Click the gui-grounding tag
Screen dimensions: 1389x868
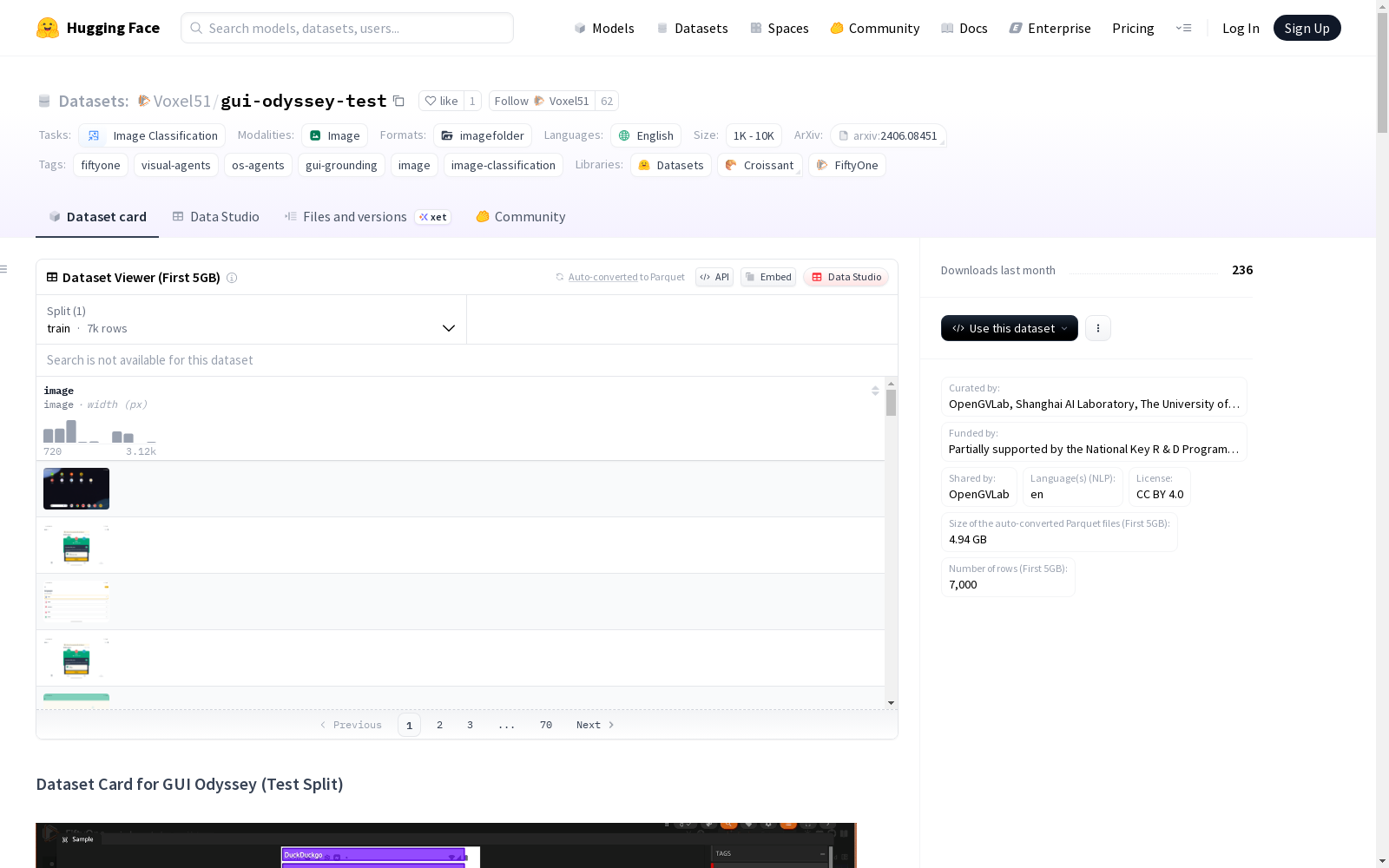coord(341,165)
